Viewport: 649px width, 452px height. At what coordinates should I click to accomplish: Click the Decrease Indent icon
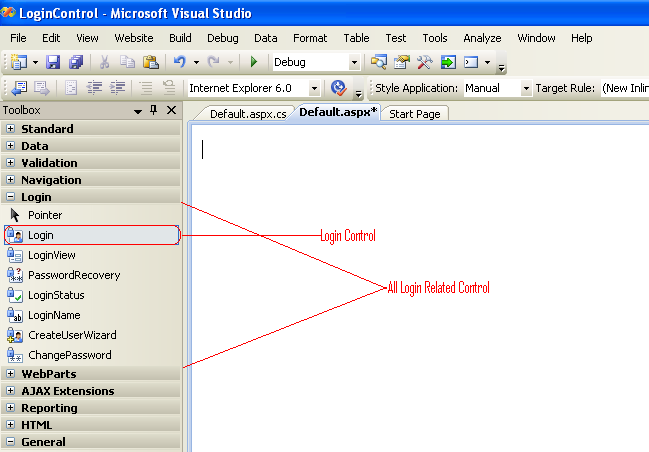point(95,88)
